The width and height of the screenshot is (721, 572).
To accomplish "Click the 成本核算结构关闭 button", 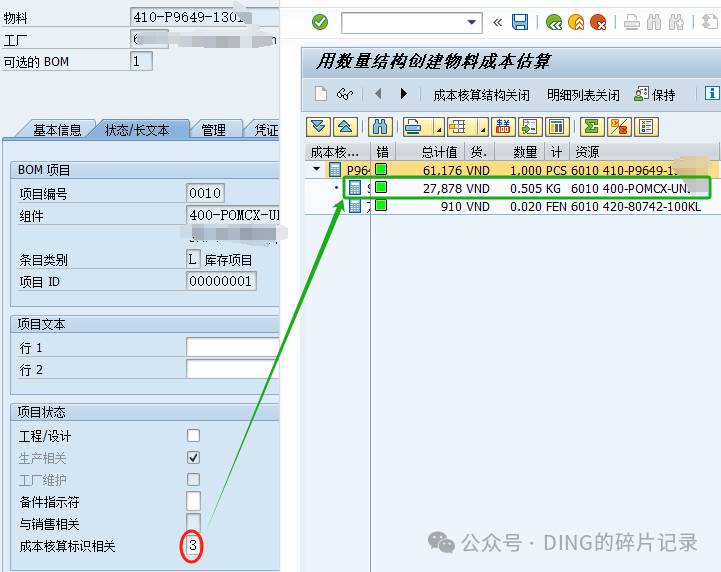I will pos(481,95).
